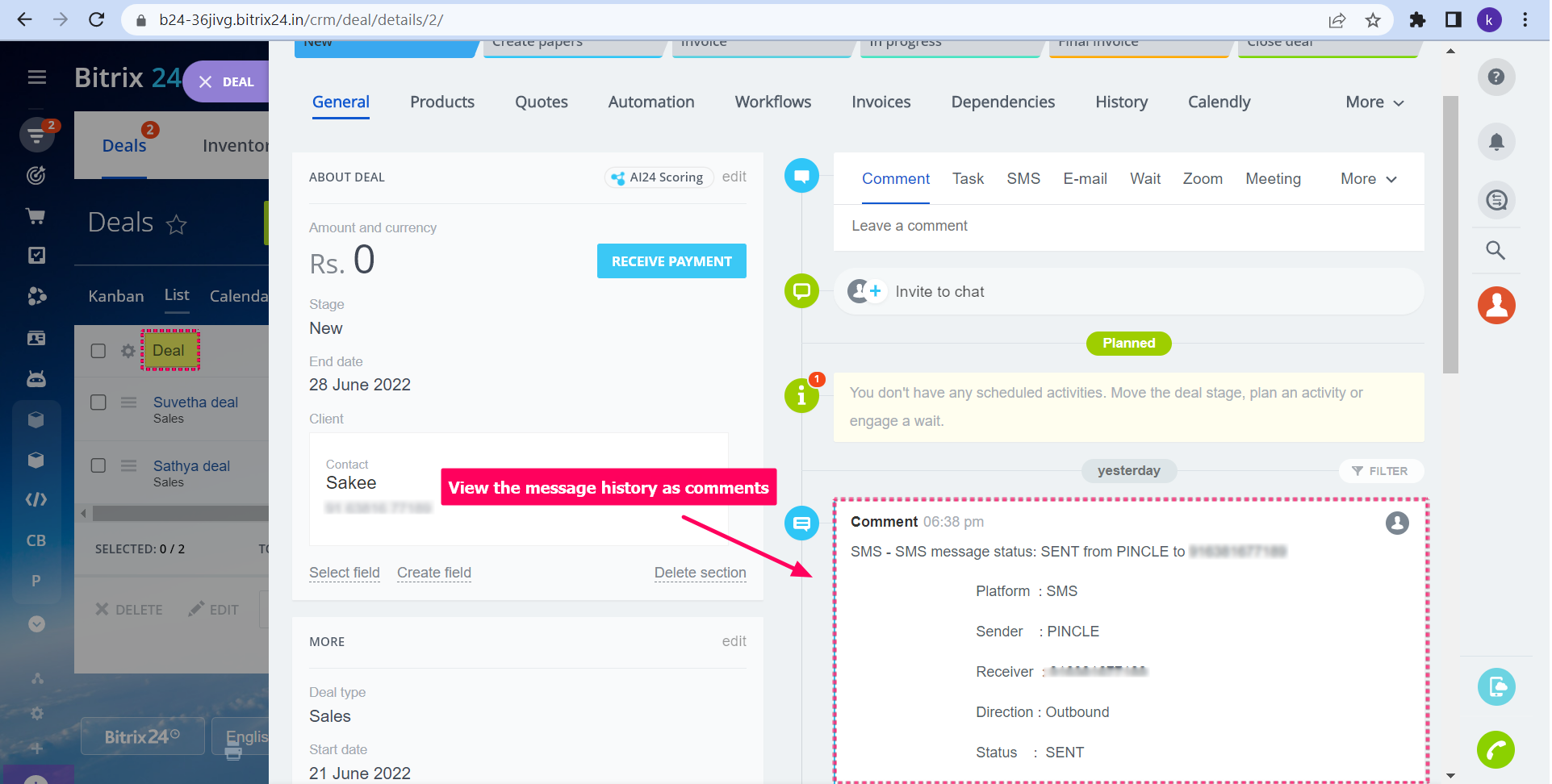The width and height of the screenshot is (1552, 784).
Task: Tick the Suvetha deal checkbox
Action: tap(98, 402)
